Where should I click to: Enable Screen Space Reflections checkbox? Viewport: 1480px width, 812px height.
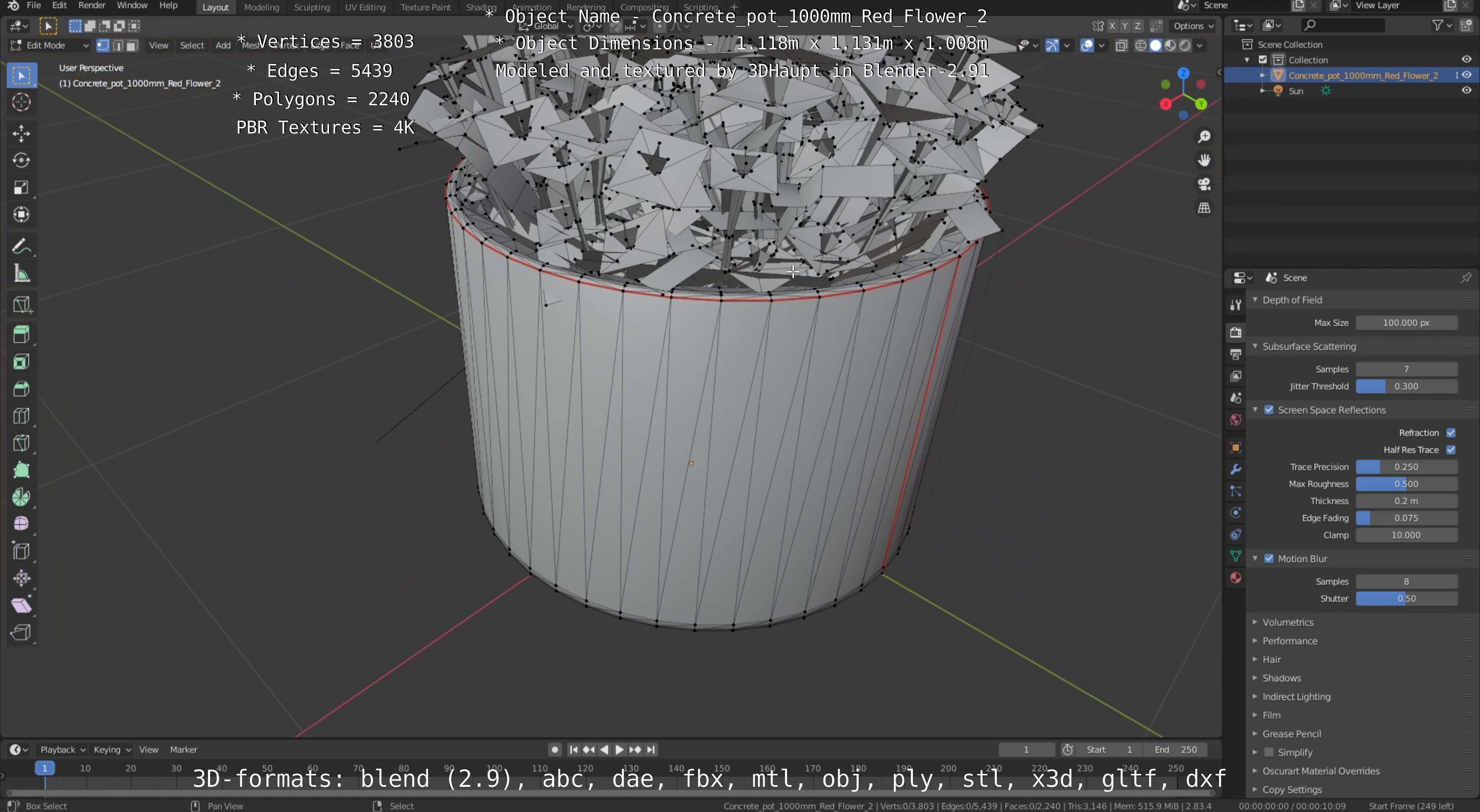tap(1269, 410)
